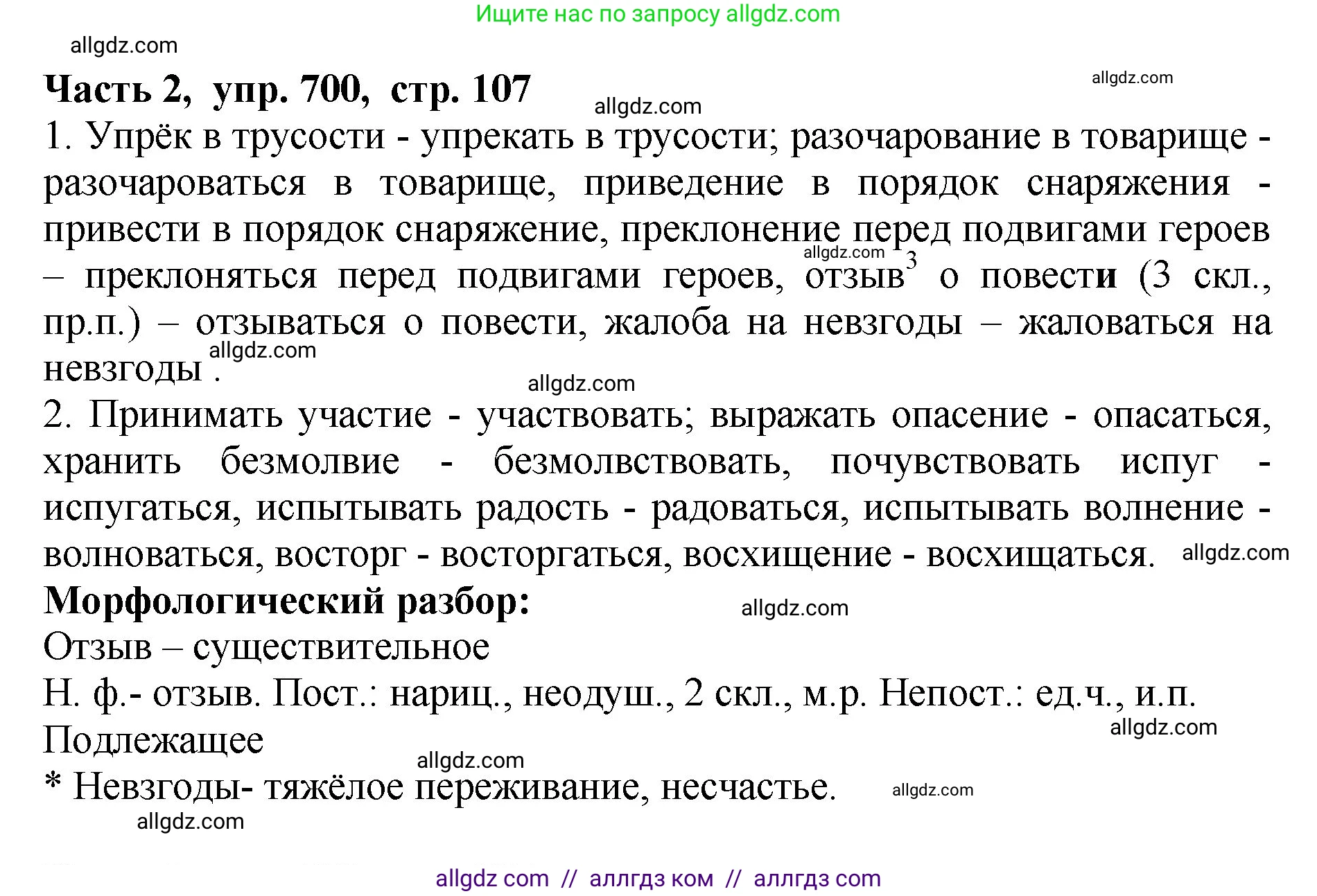This screenshot has width=1317, height=896.
Task: Select the 'аллгдз ком' footer link
Action: coord(652,878)
